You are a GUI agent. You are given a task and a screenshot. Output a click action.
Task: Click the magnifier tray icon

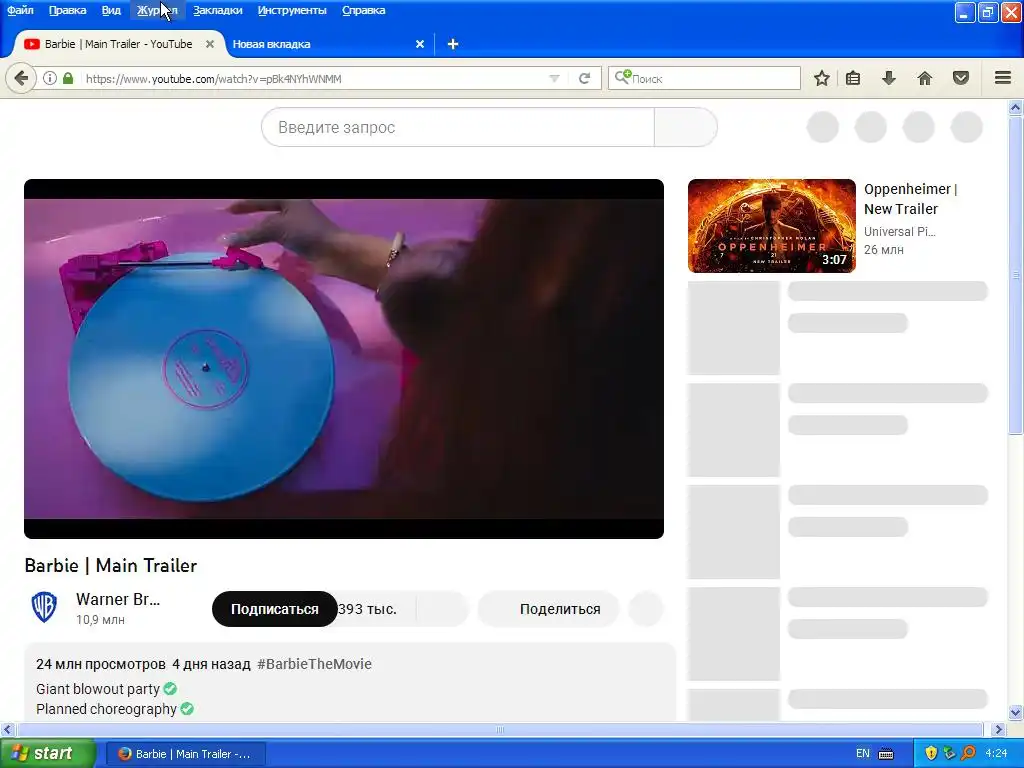968,754
